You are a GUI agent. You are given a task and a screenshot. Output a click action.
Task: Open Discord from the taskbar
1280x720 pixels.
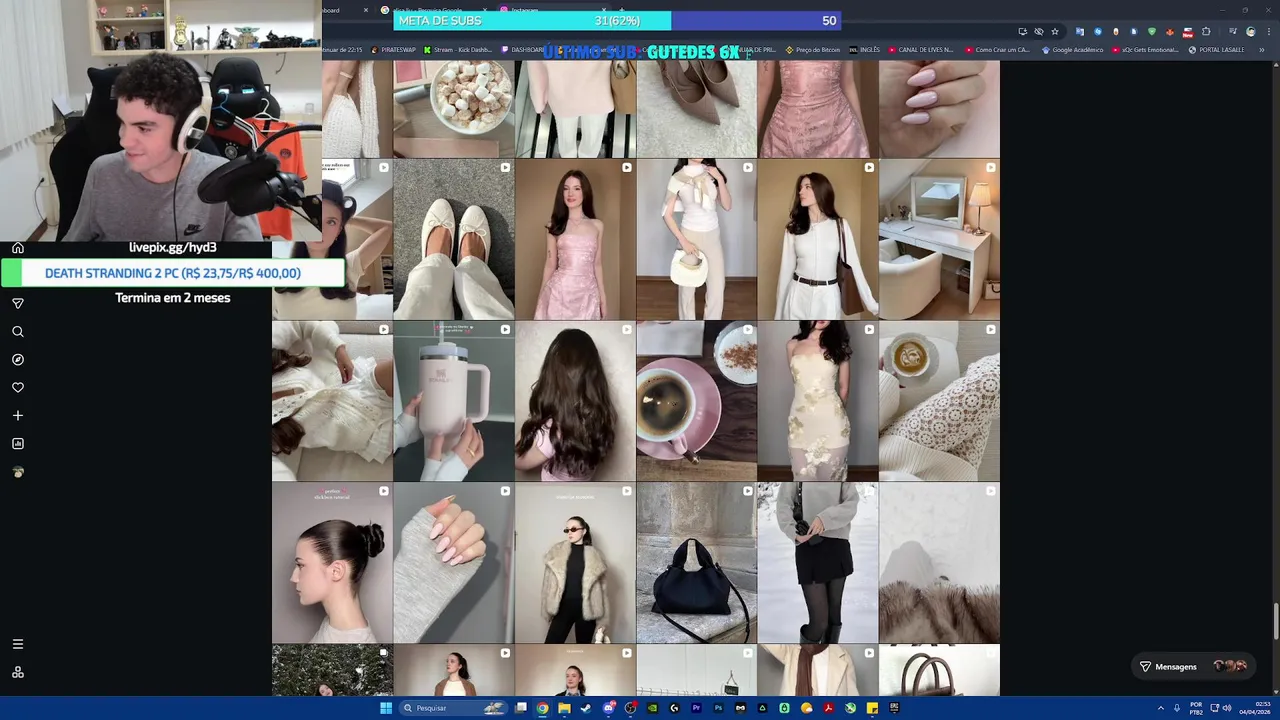[608, 708]
